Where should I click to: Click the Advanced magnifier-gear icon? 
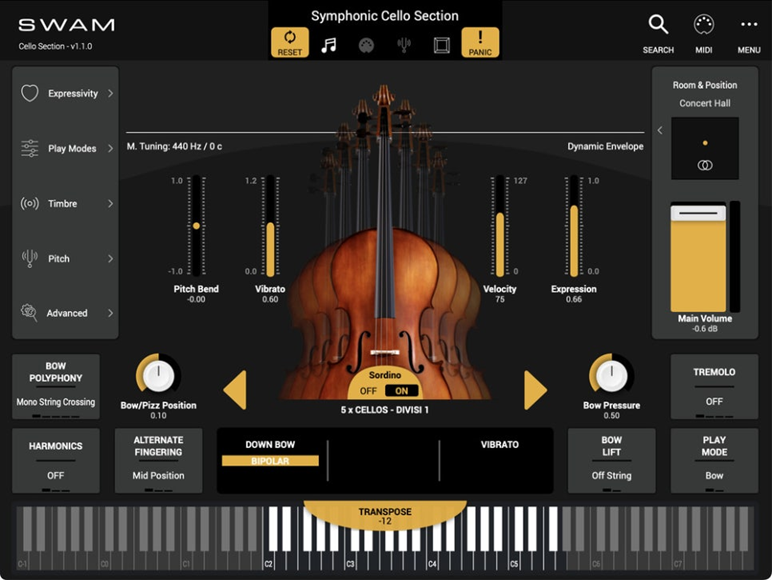[x=29, y=313]
